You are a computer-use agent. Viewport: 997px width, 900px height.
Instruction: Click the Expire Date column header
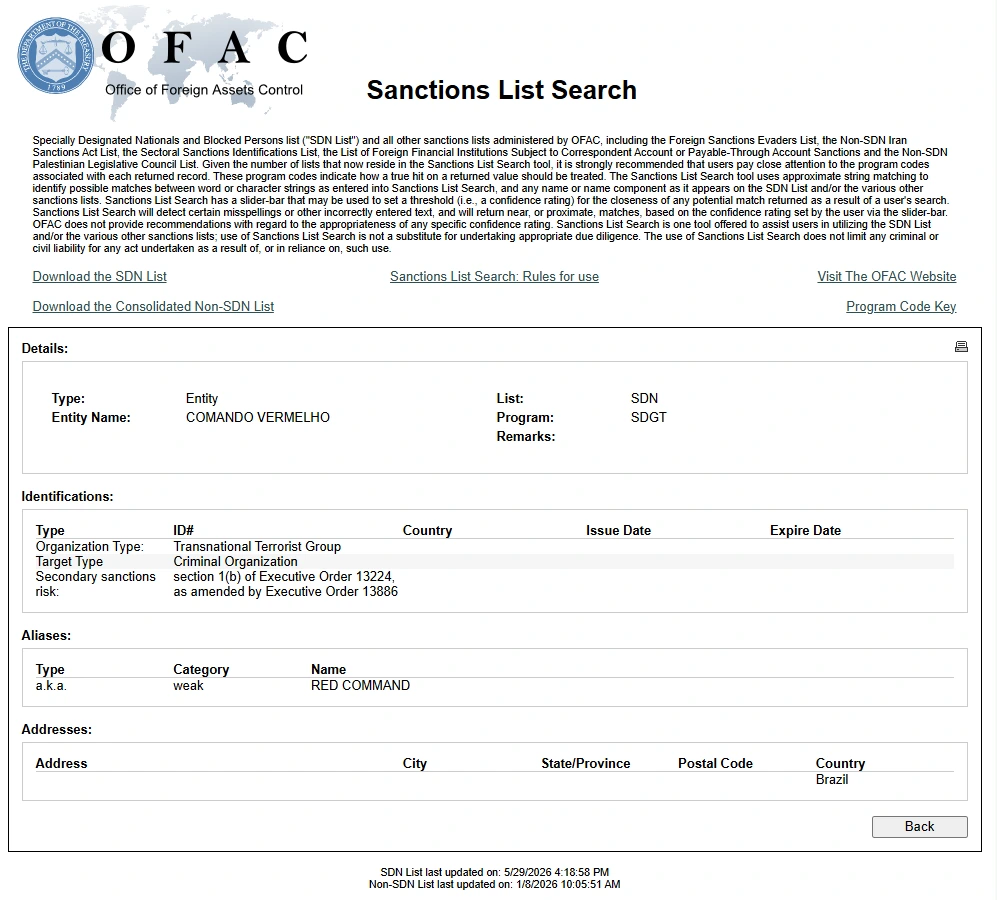tap(805, 530)
